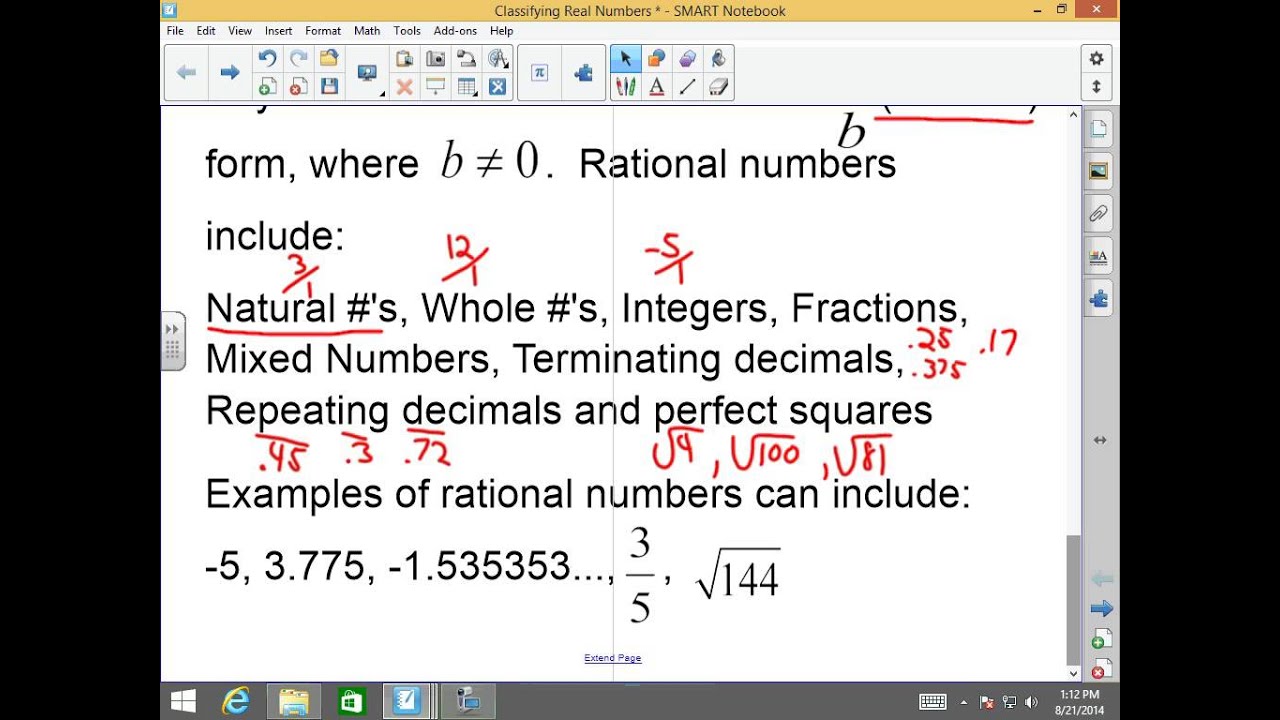This screenshot has width=1280, height=720.
Task: Open measurement tools dropdown
Action: click(x=497, y=59)
